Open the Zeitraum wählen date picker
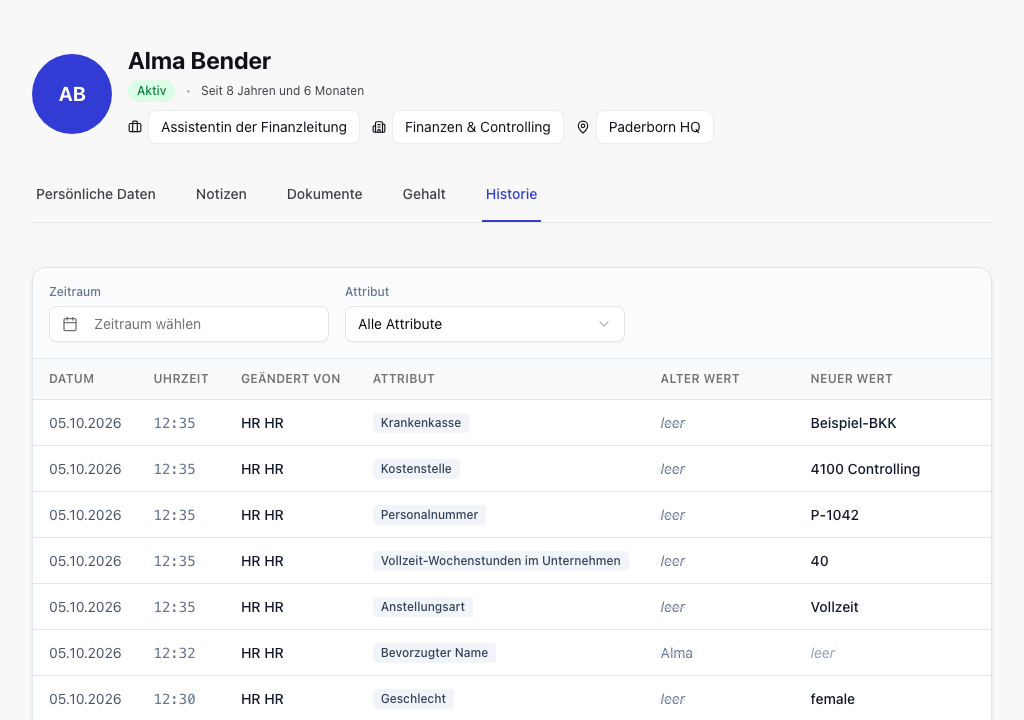The image size is (1024, 720). click(189, 324)
